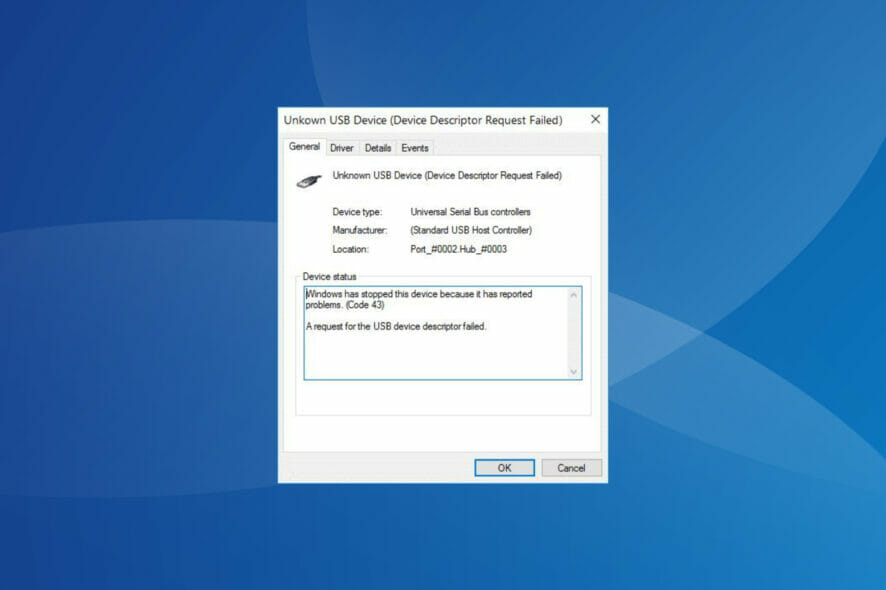This screenshot has width=886, height=590.
Task: Click 'Universal Serial Bus controllers' value
Action: coord(470,212)
